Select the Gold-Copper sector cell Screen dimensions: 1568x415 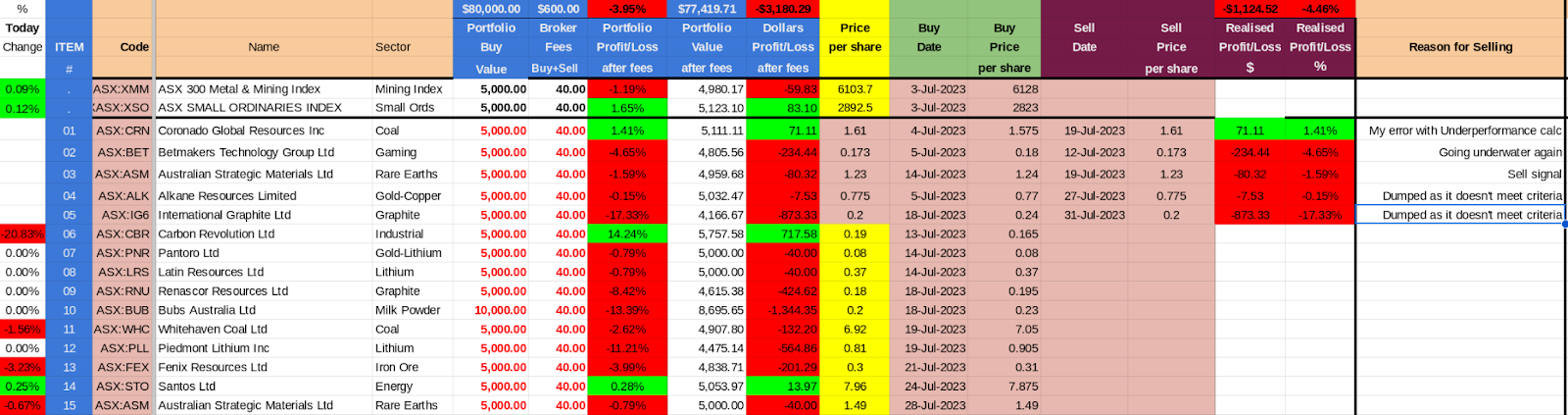[x=413, y=196]
